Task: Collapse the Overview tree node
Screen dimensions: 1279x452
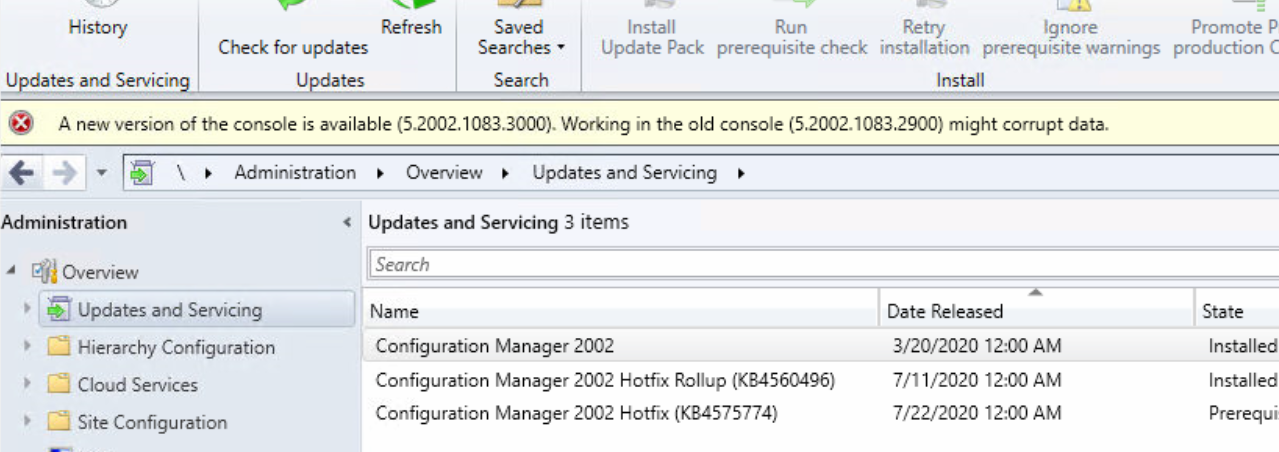Action: click(11, 271)
